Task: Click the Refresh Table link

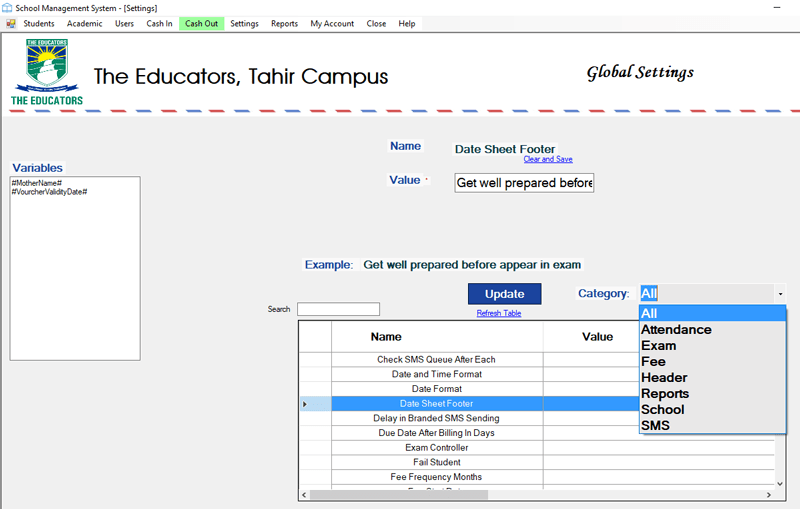Action: 499,313
